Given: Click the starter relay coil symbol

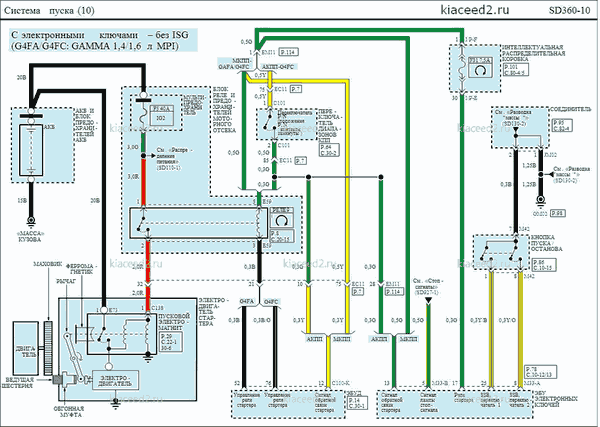Looking at the screenshot, I should (259, 223).
